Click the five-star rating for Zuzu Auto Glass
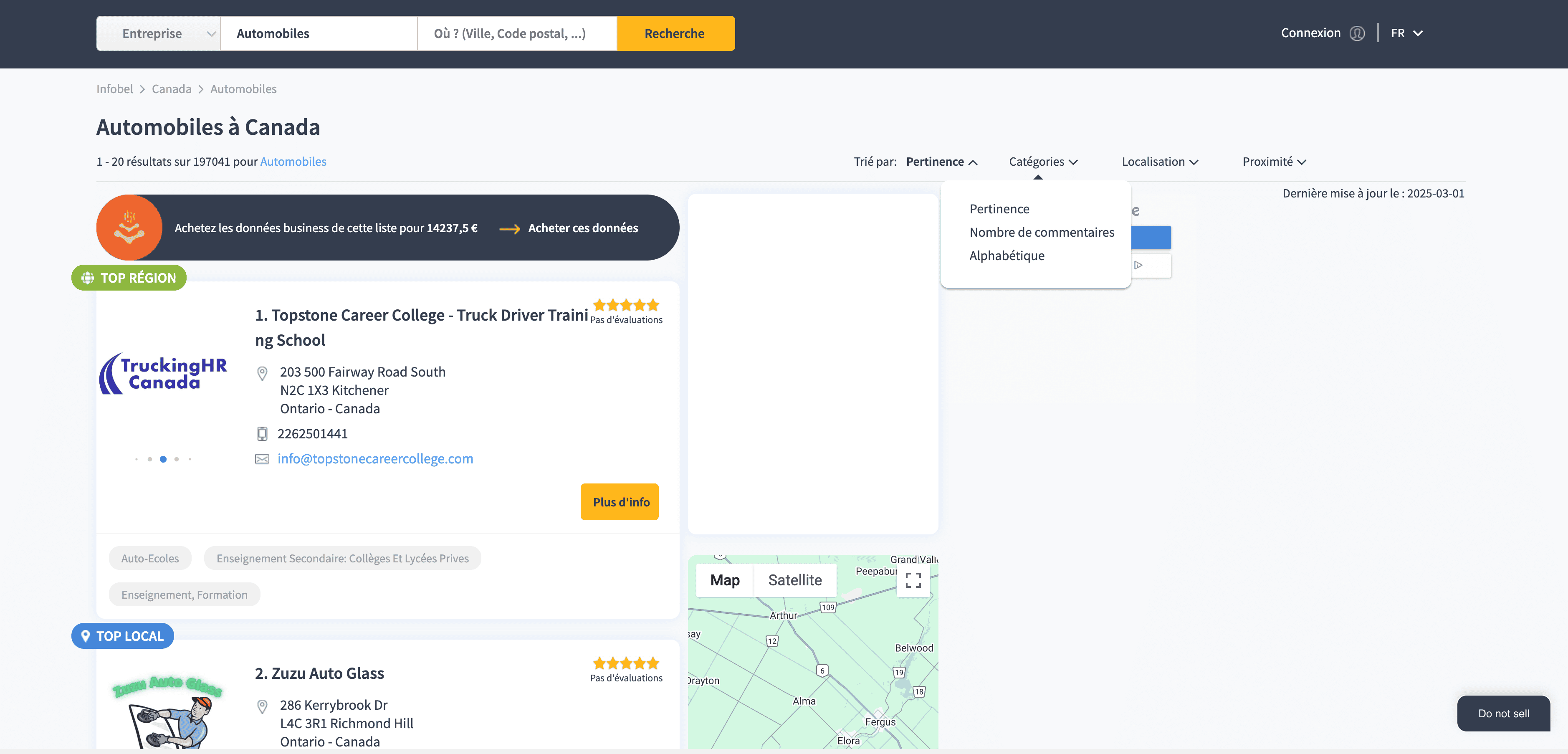The height and width of the screenshot is (754, 1568). coord(626,663)
